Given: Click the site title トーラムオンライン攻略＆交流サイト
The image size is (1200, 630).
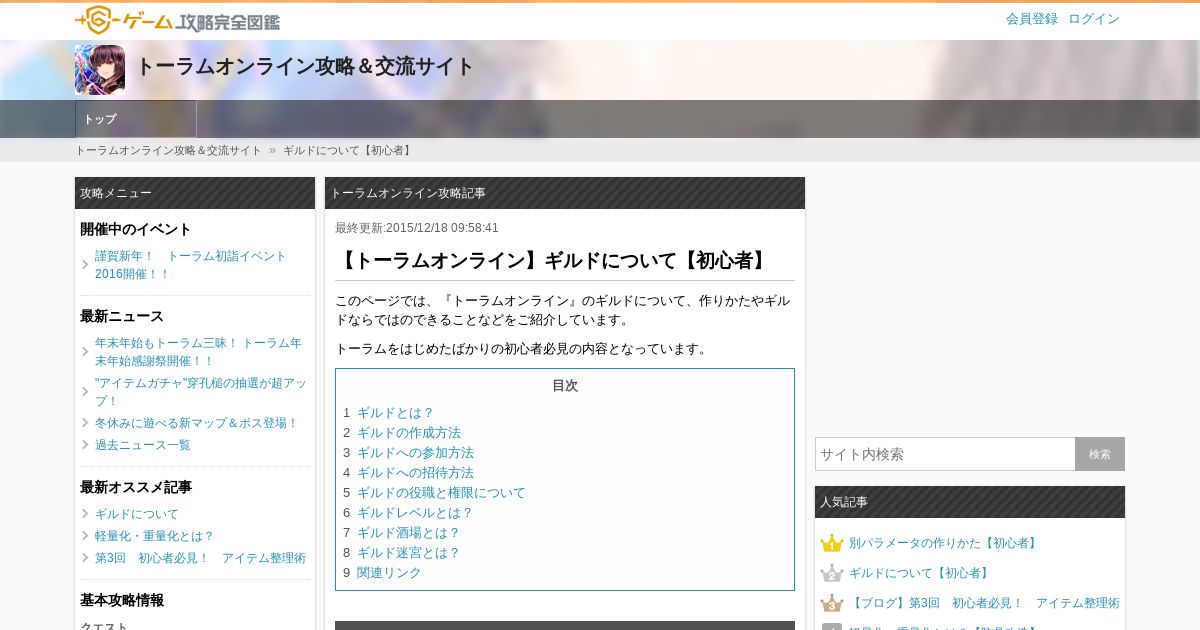Looking at the screenshot, I should [304, 67].
